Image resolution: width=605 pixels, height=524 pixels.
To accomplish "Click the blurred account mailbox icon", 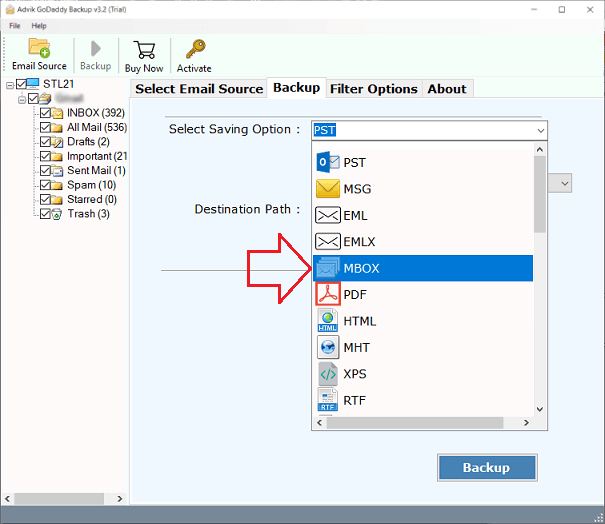I will (x=45, y=98).
